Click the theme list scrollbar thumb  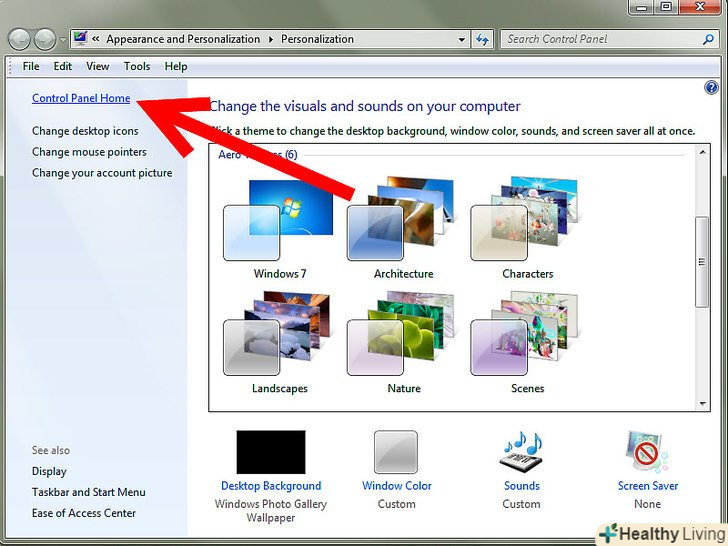(x=702, y=262)
